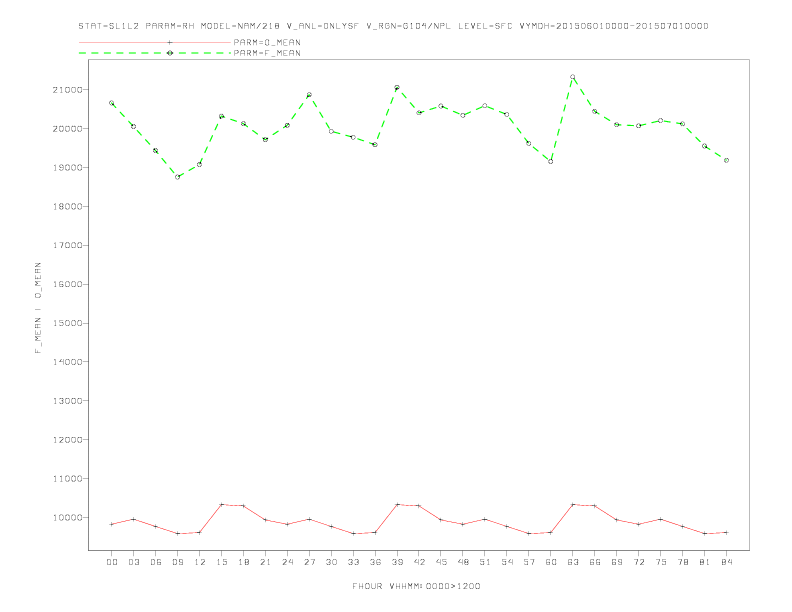Screen dimensions: 792x612
Task: Click the 60 forecast hour tick label
Action: (551, 562)
